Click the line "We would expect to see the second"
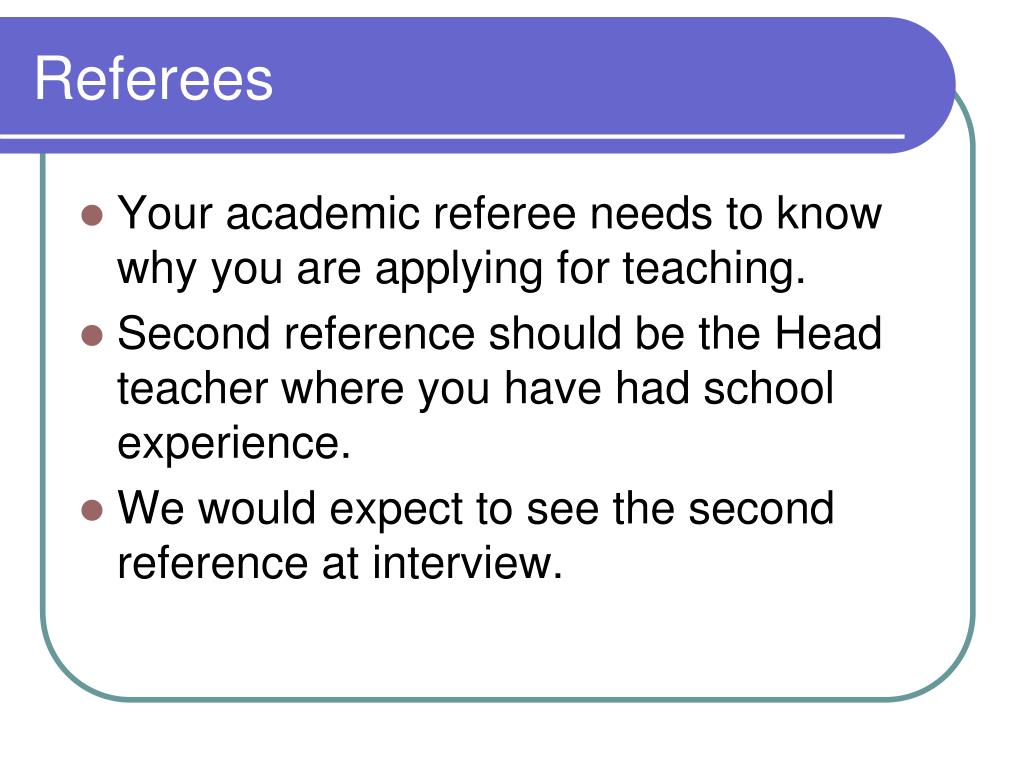Image resolution: width=1024 pixels, height=768 pixels. tap(475, 507)
